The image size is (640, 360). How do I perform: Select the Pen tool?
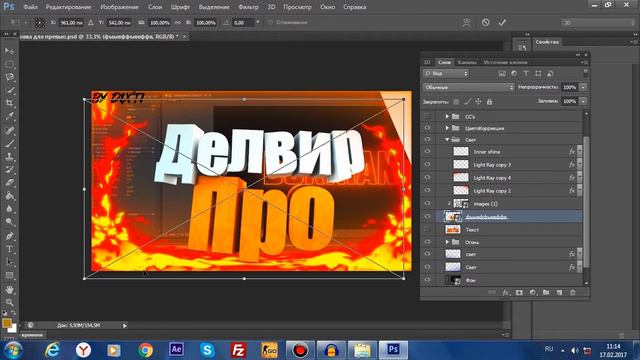(x=9, y=236)
